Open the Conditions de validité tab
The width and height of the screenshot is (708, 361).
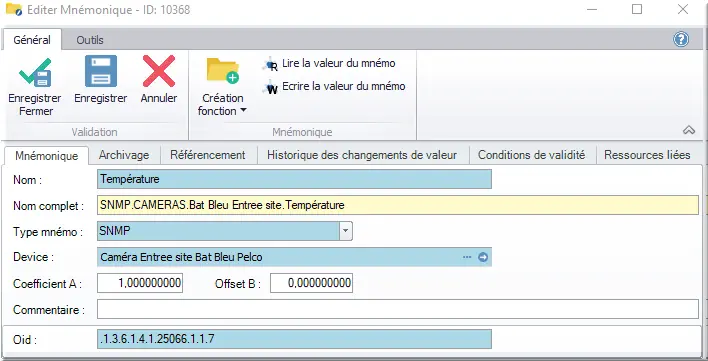coord(531,155)
